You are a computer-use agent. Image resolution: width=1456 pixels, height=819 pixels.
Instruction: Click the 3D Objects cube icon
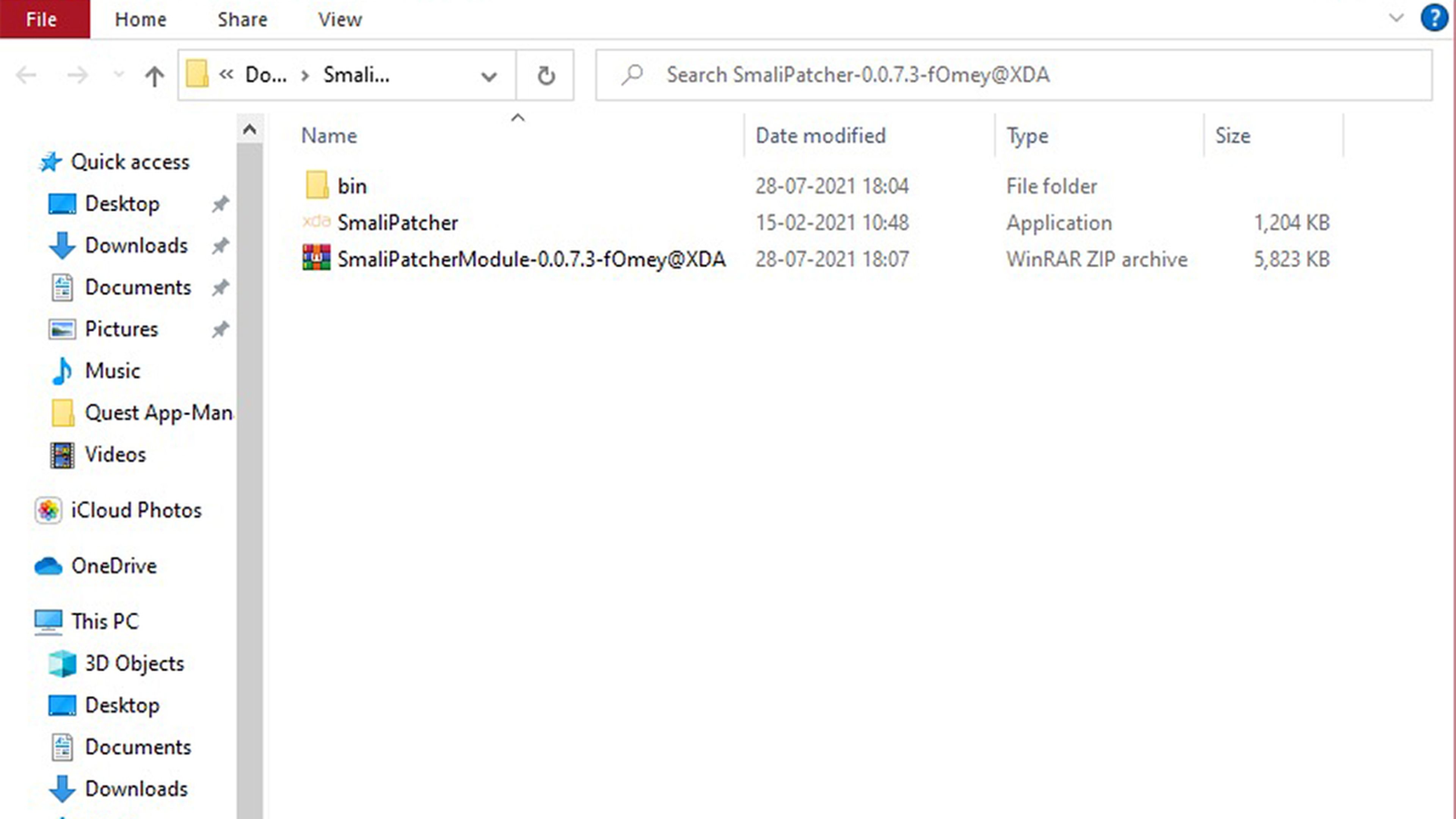pyautogui.click(x=62, y=664)
